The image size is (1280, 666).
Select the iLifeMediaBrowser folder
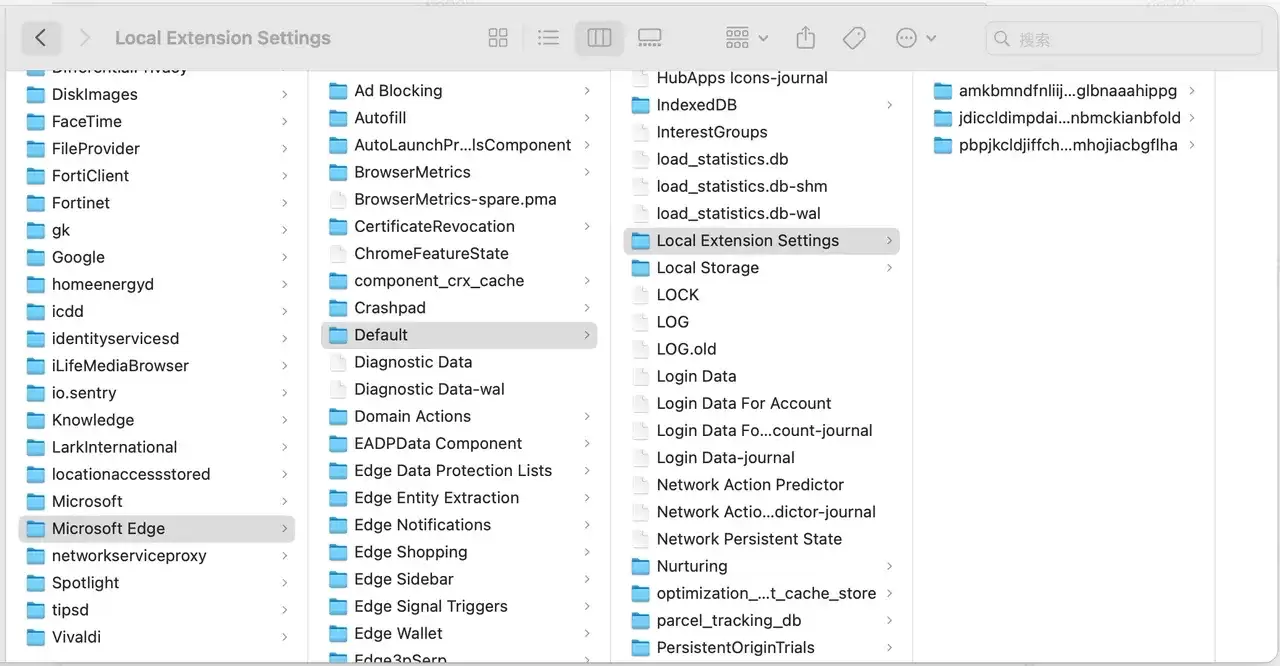tap(157, 366)
